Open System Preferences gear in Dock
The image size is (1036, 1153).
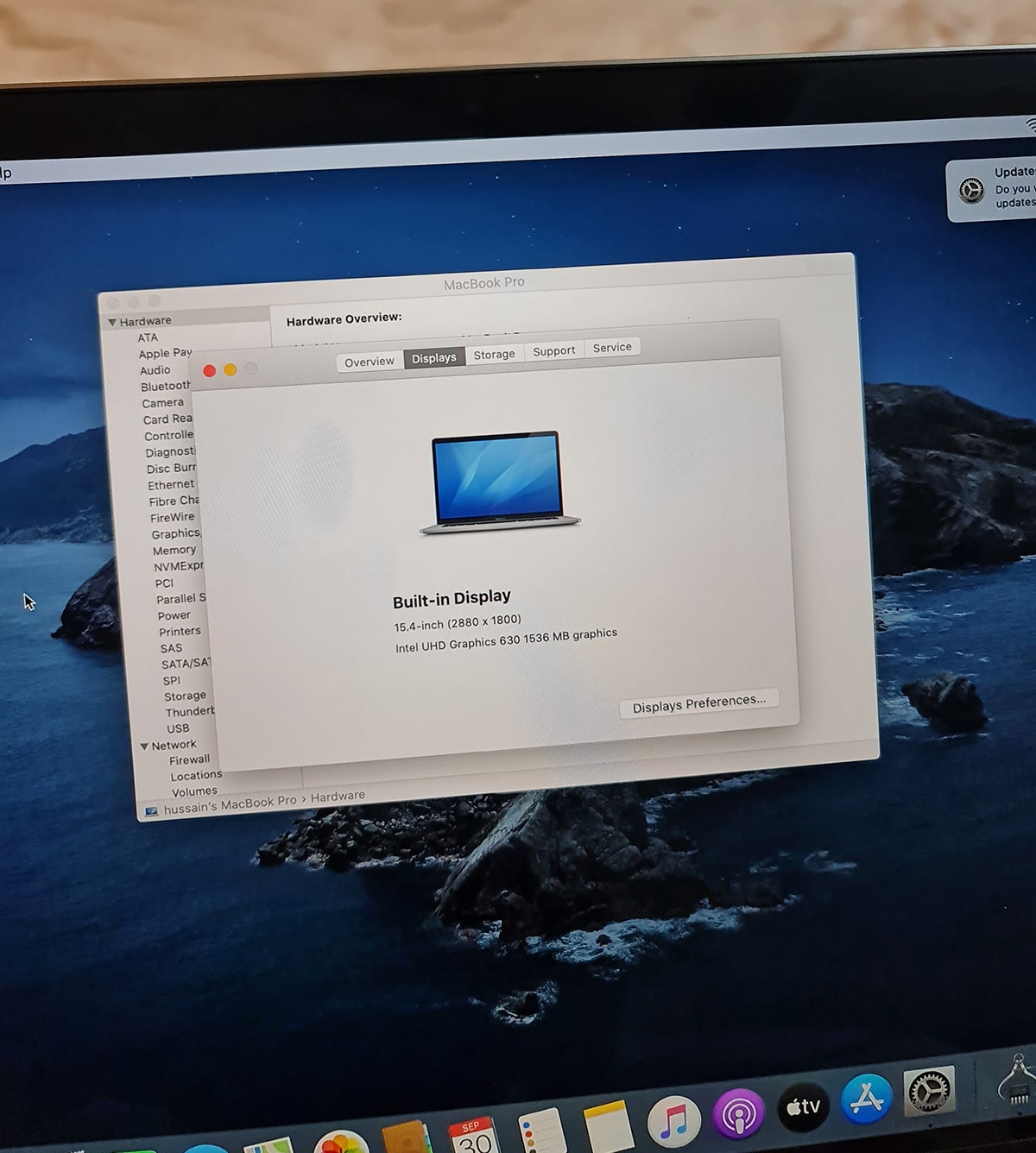929,1091
